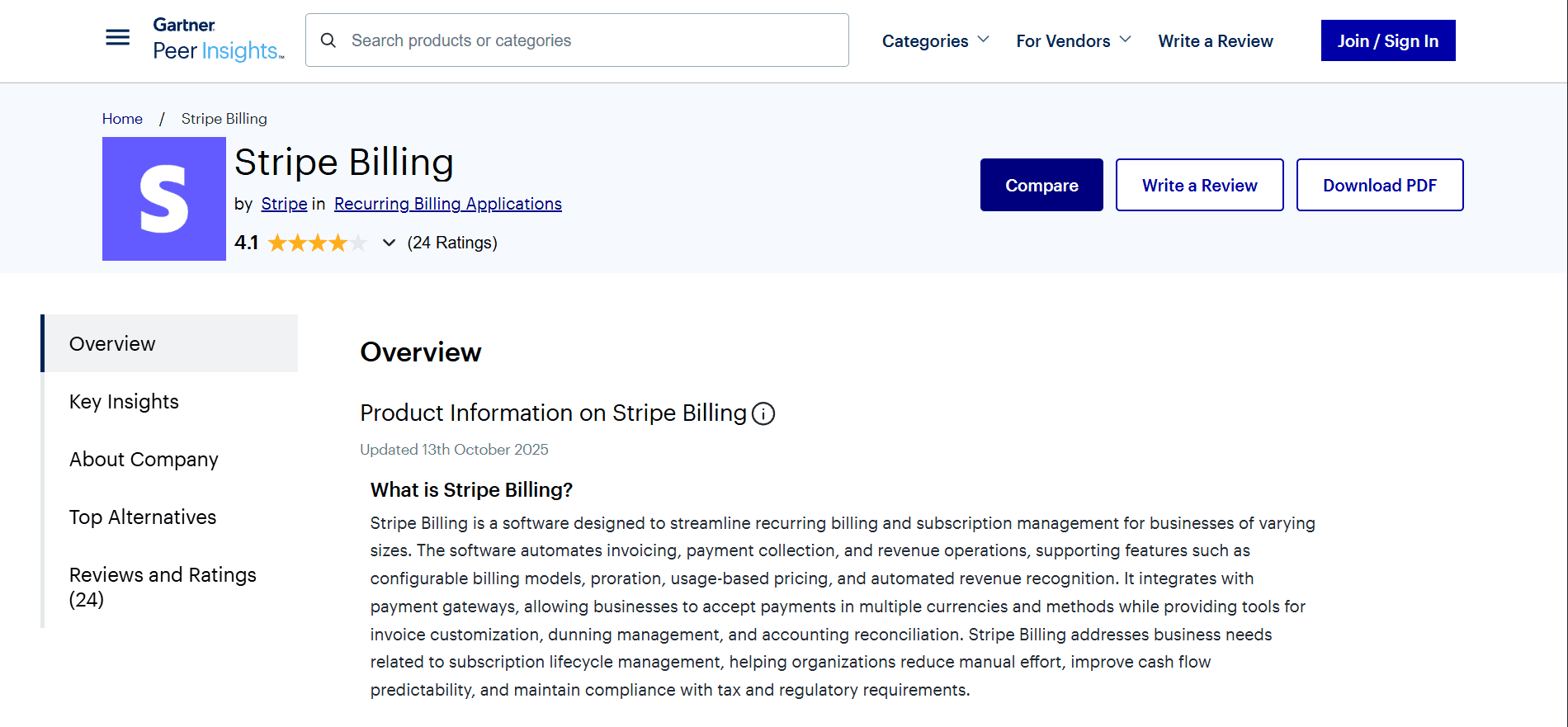Click the 4.1 rating score

click(246, 243)
